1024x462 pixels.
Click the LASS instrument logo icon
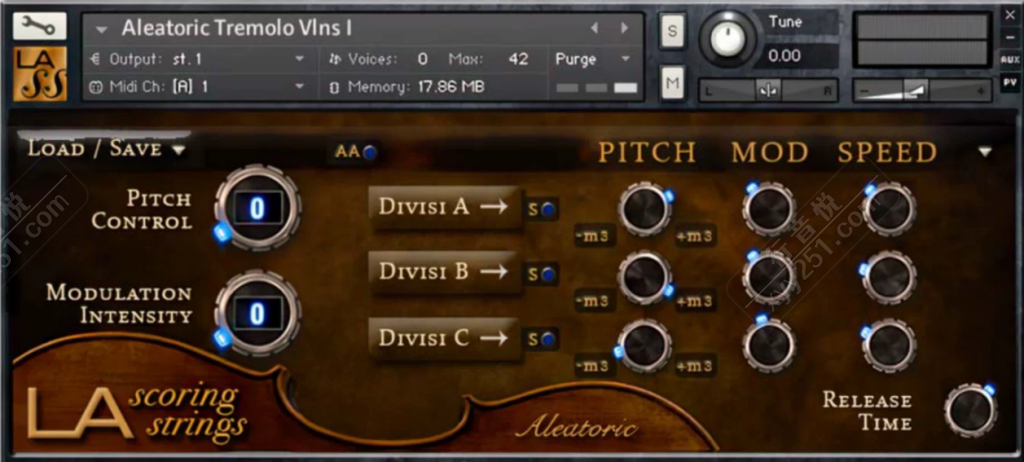40,73
